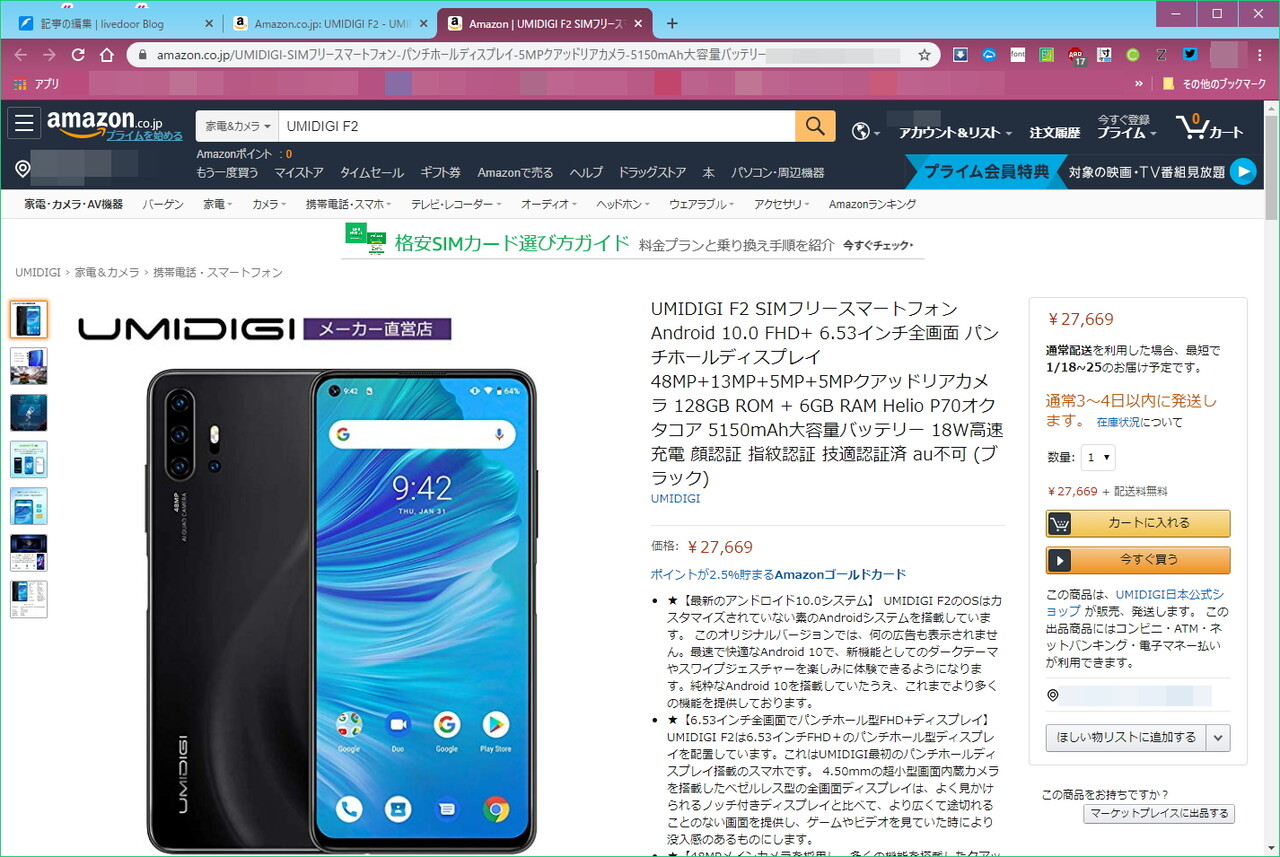Click the browser forward arrow
The image size is (1280, 857).
[49, 55]
